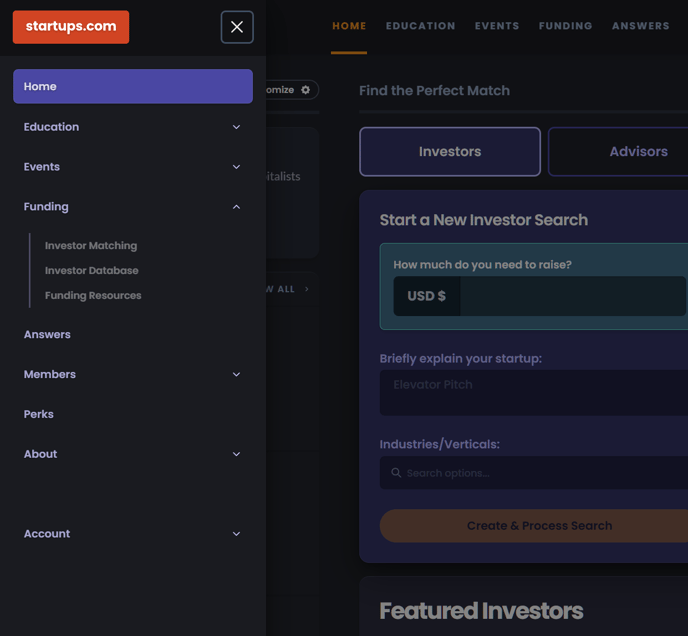688x636 pixels.
Task: Expand the Education menu chevron
Action: coord(236,127)
